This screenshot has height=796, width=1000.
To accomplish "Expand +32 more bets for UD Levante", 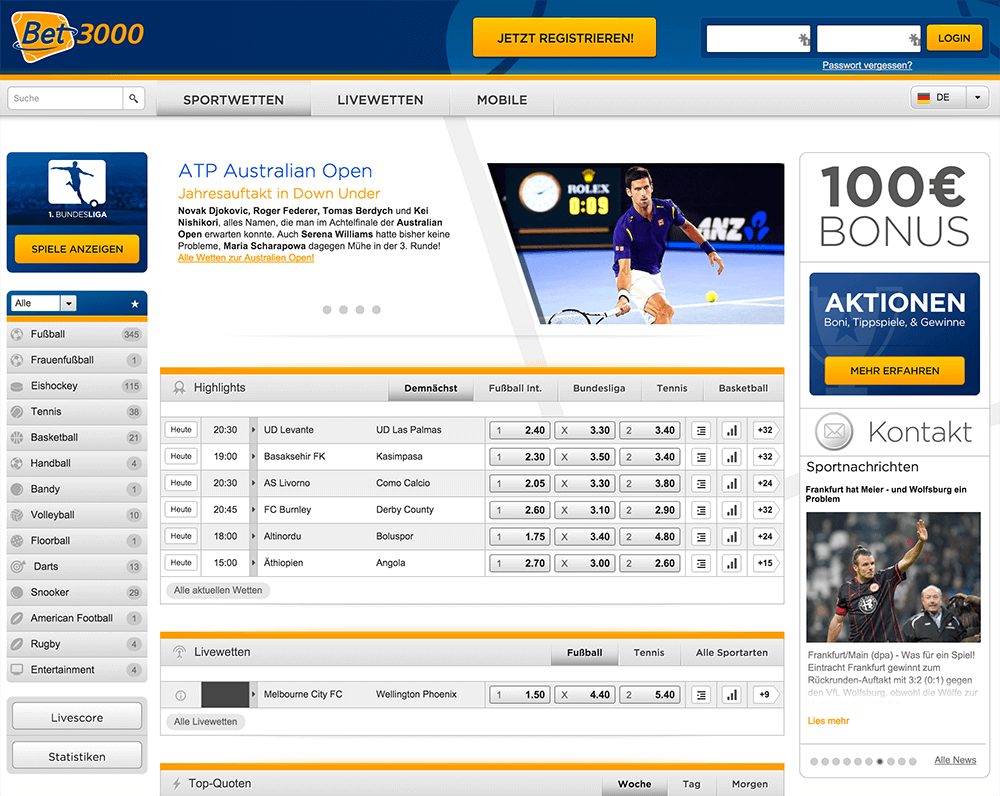I will (765, 431).
